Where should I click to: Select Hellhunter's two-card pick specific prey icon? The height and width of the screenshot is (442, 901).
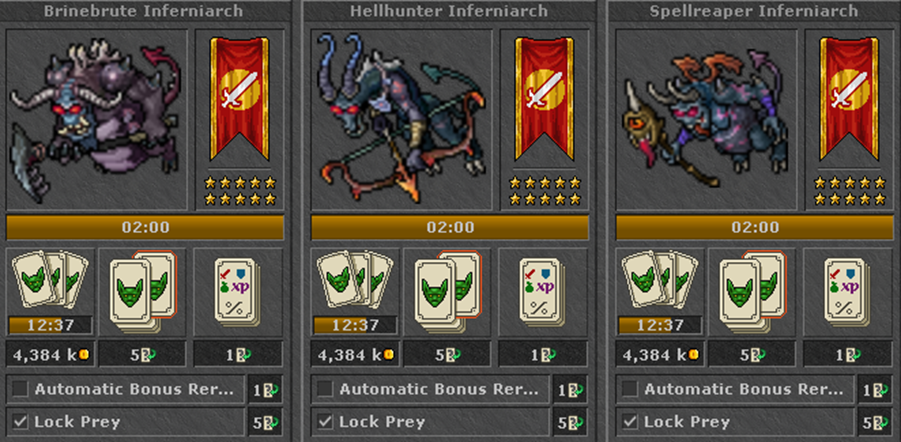[447, 292]
